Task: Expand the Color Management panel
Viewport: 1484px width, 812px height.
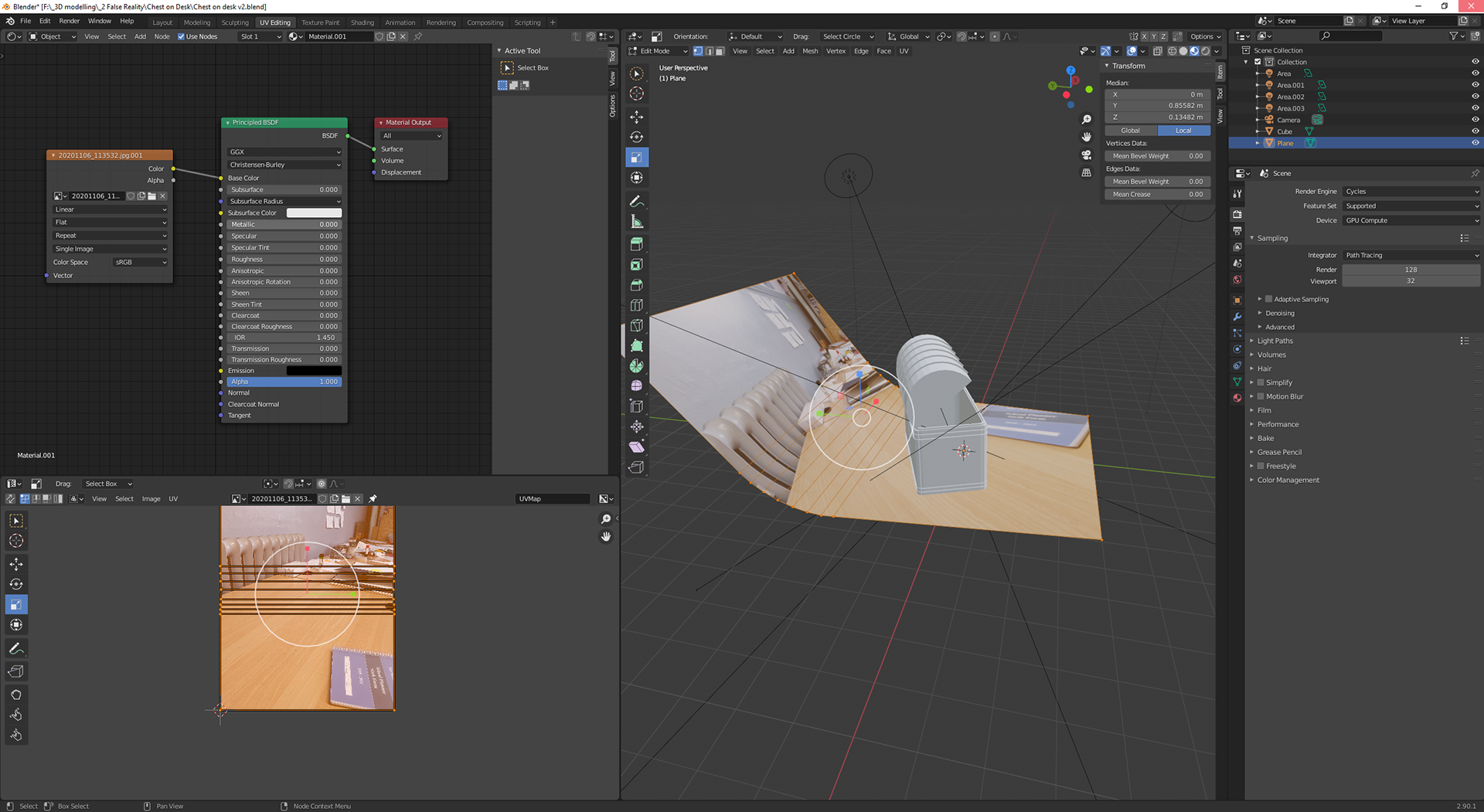Action: (x=1288, y=480)
